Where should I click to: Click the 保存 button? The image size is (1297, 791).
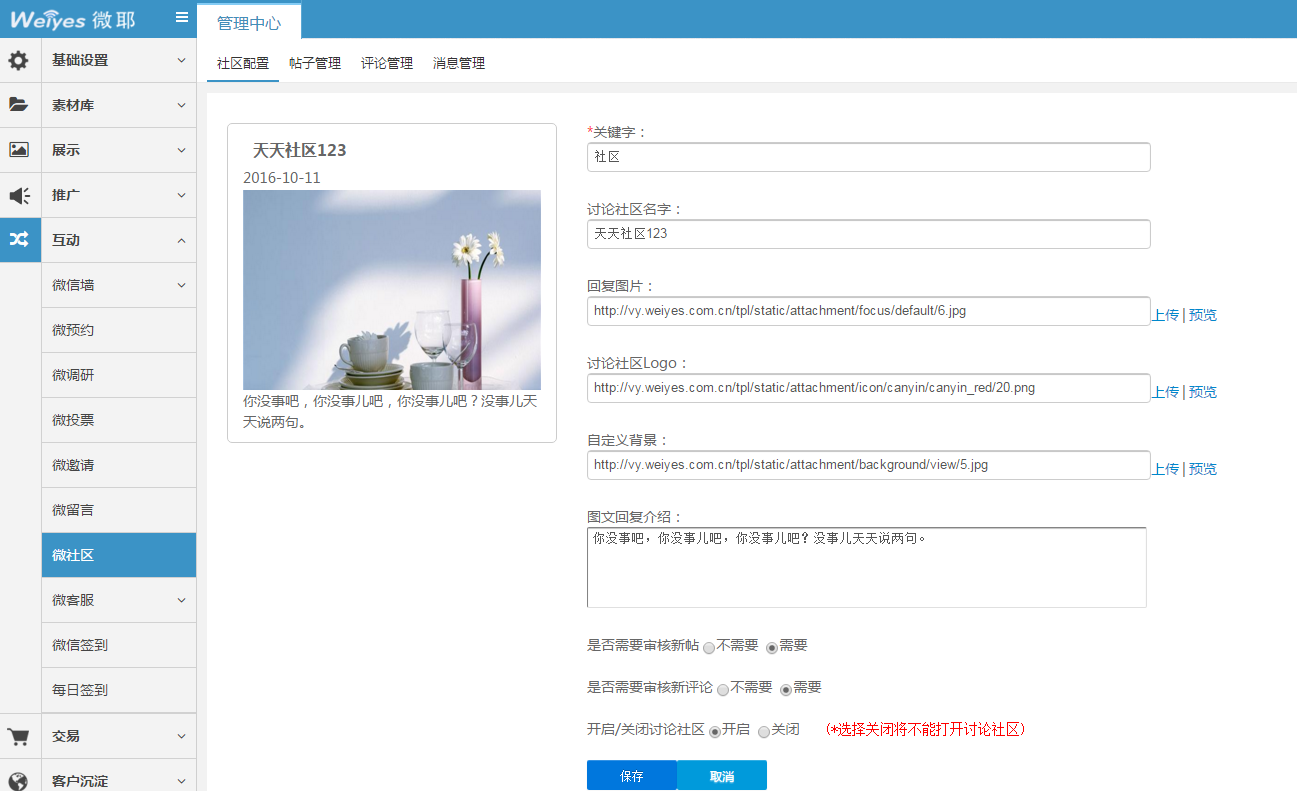632,776
